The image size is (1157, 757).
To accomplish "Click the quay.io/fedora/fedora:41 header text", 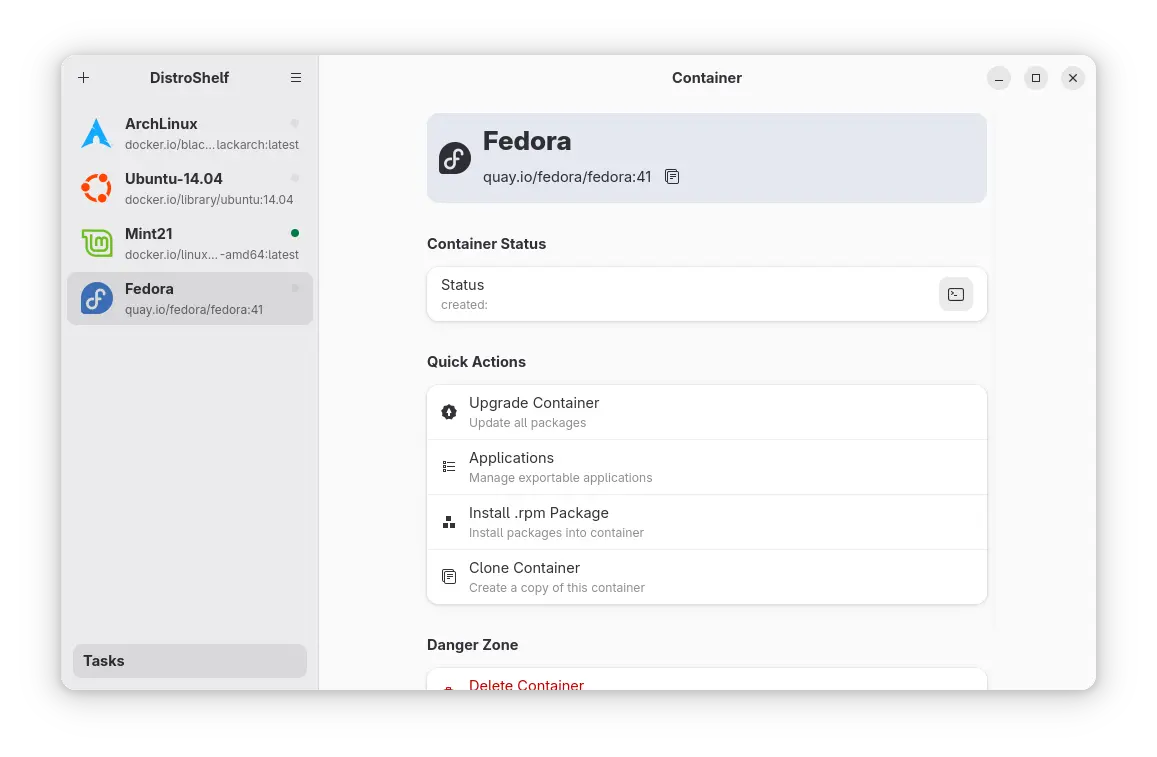I will click(x=567, y=177).
